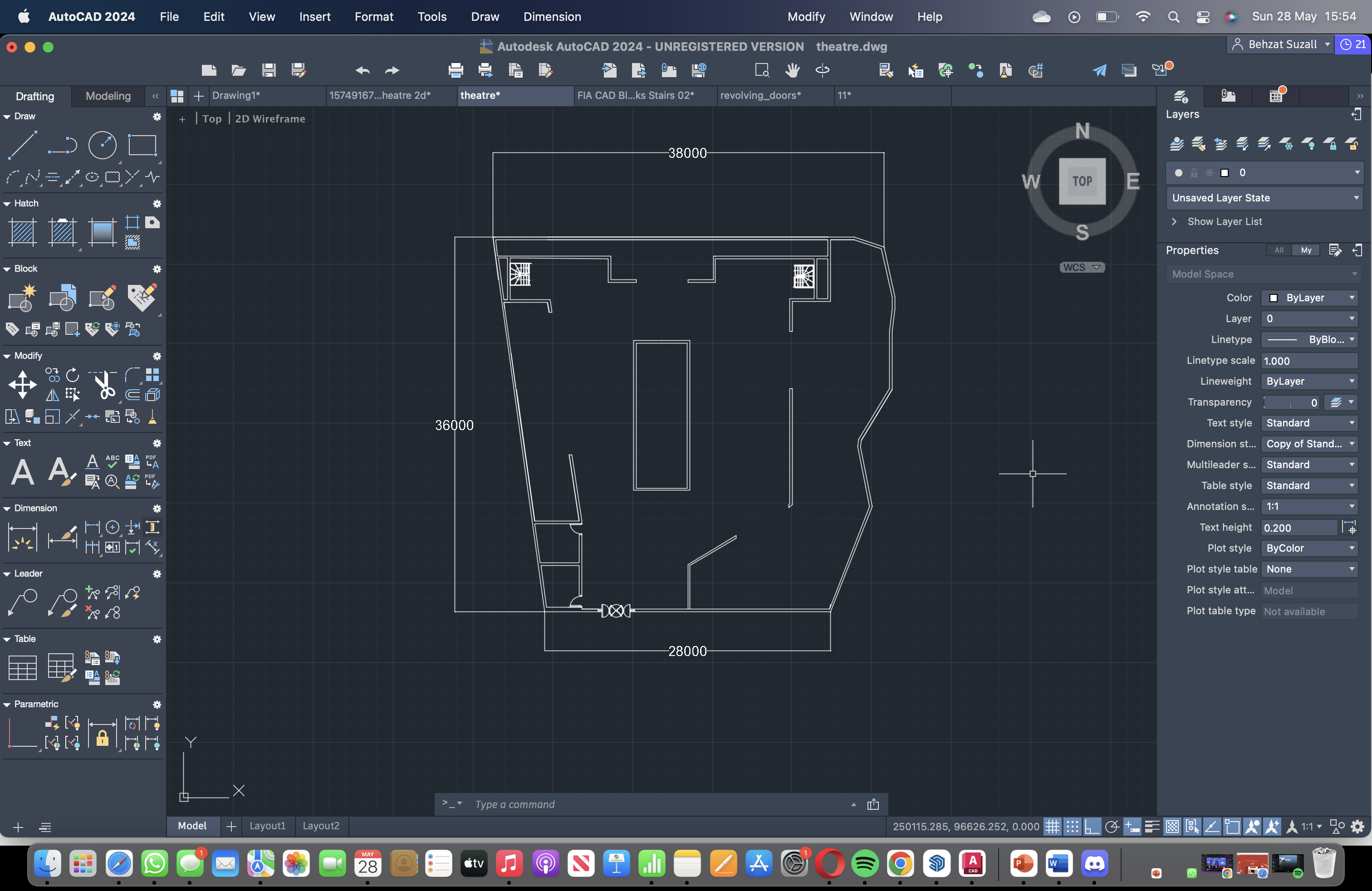This screenshot has height=891, width=1372.
Task: Open the Modify menu
Action: 806,17
